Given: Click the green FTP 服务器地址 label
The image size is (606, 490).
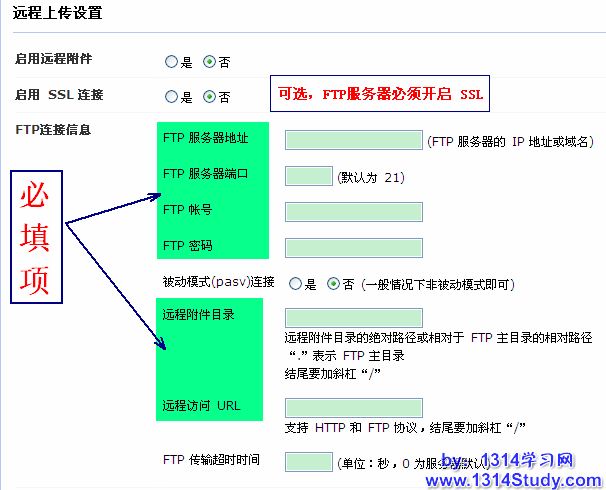Looking at the screenshot, I should [205, 138].
